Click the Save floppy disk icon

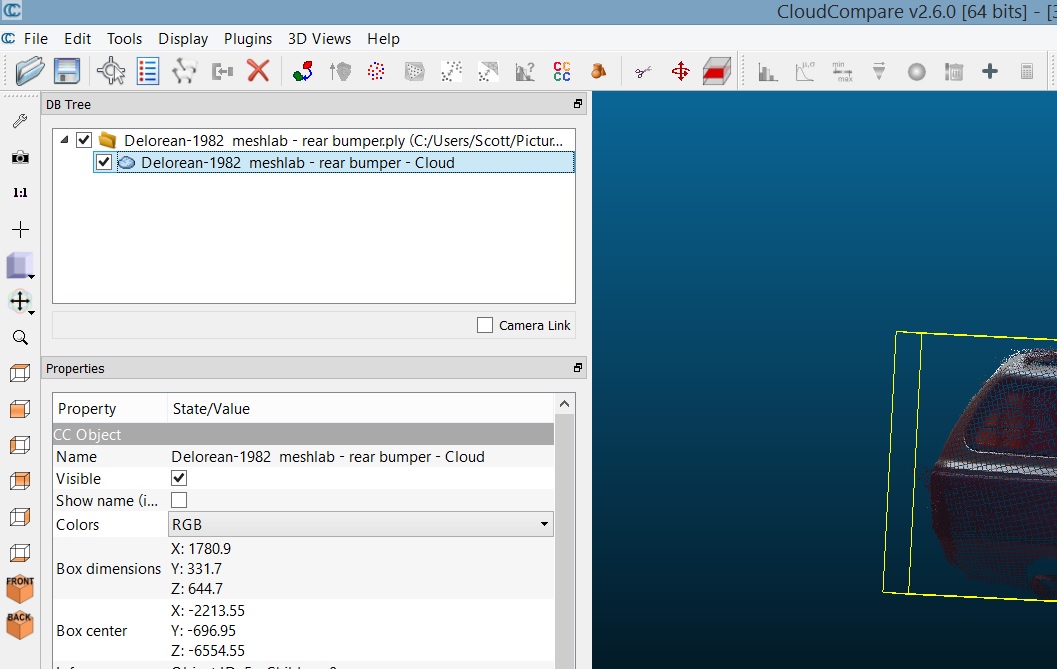(x=66, y=71)
